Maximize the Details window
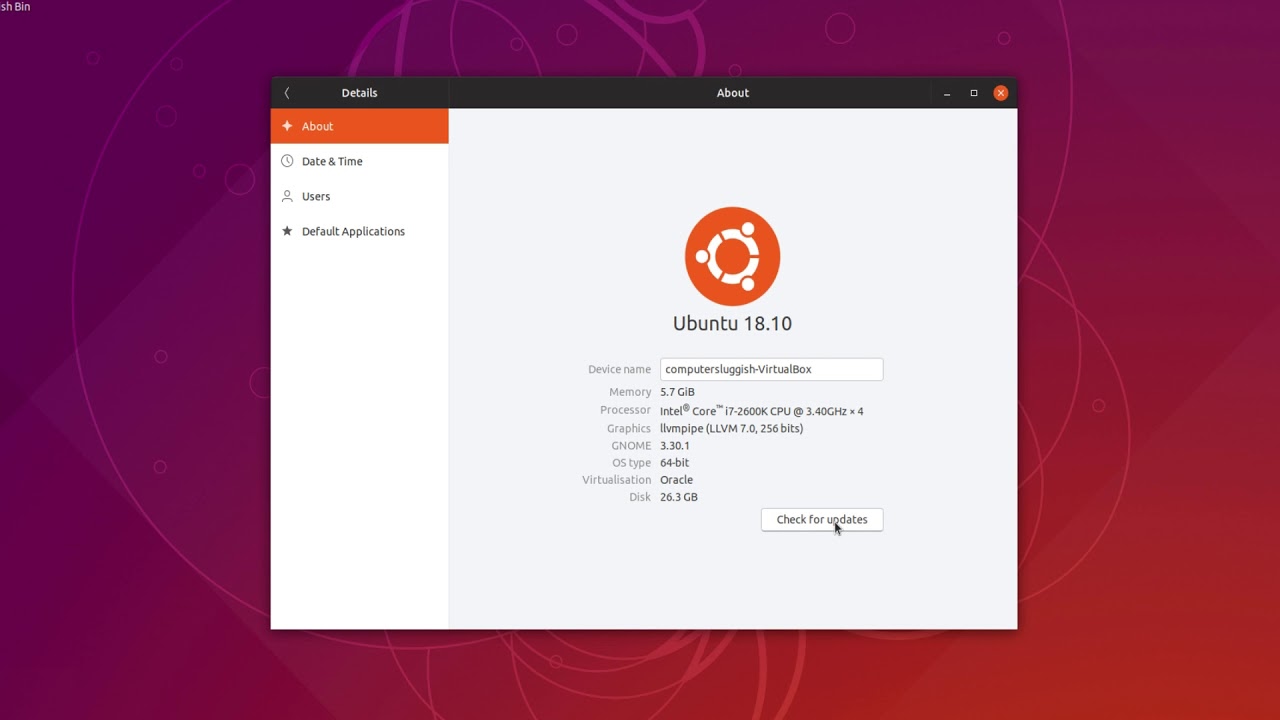Screen dimensions: 1280x720 [x=973, y=93]
